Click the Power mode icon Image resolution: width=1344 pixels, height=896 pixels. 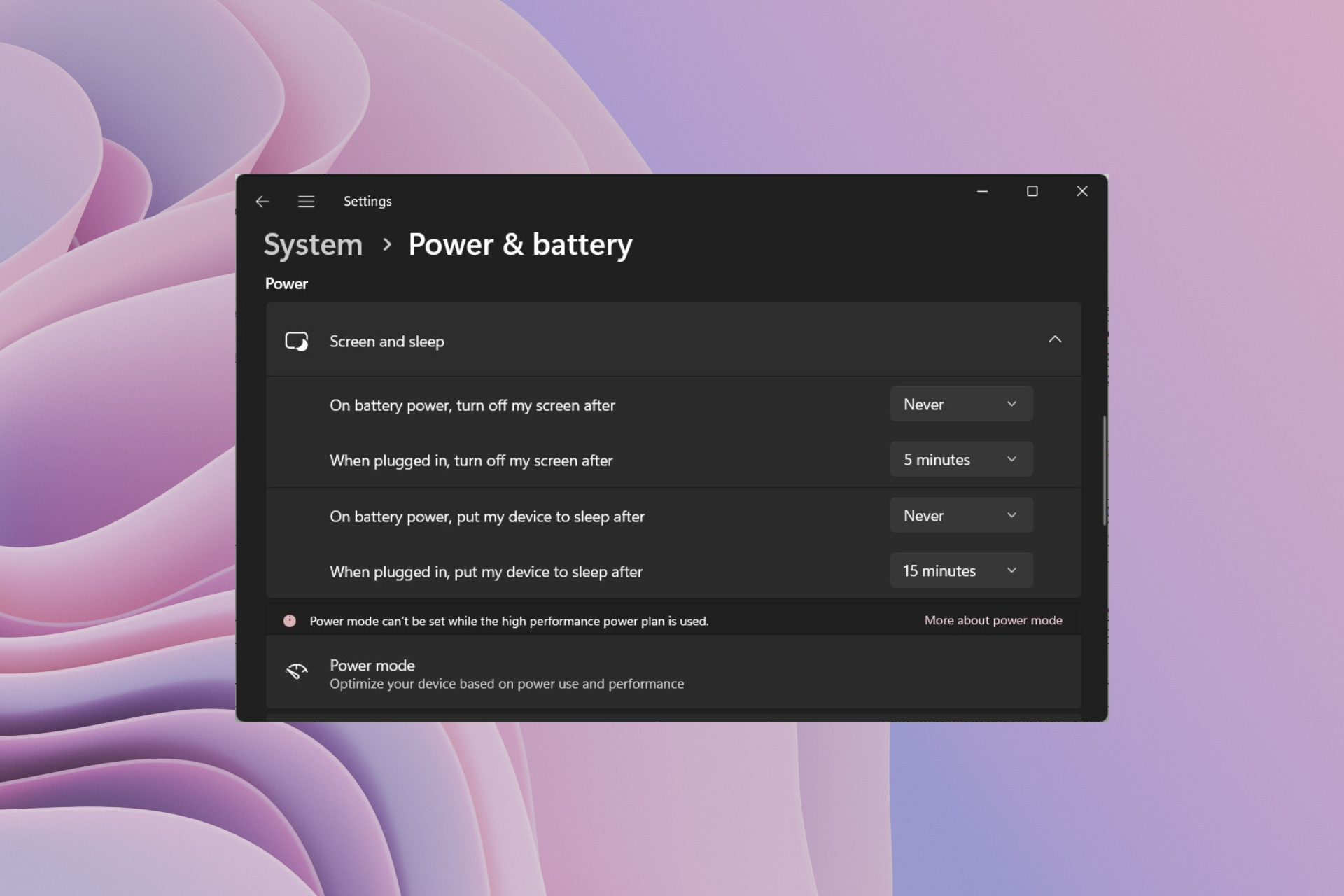pos(297,671)
